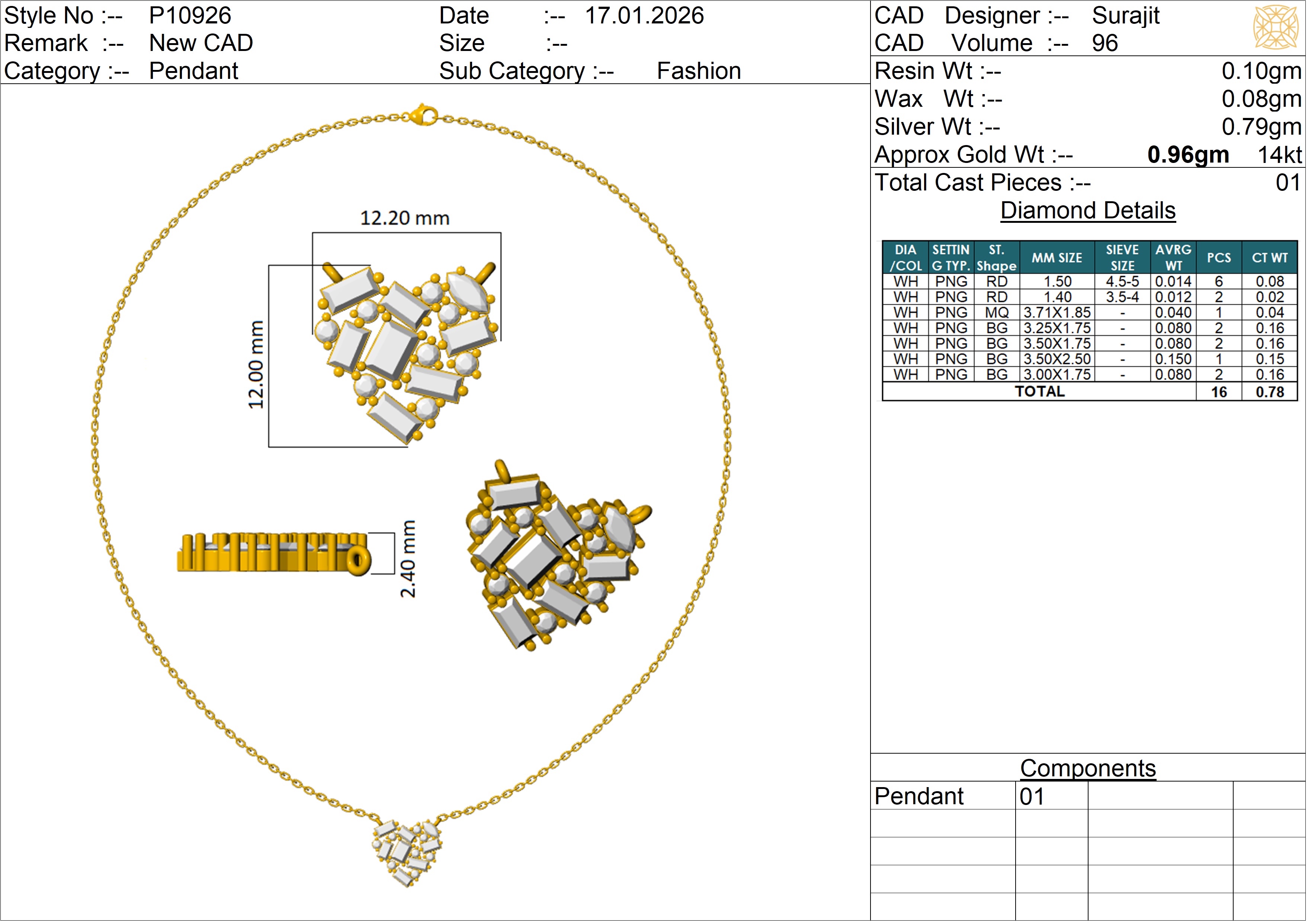This screenshot has width=1308, height=924.
Task: Click the Style No value P10926
Action: 190,16
